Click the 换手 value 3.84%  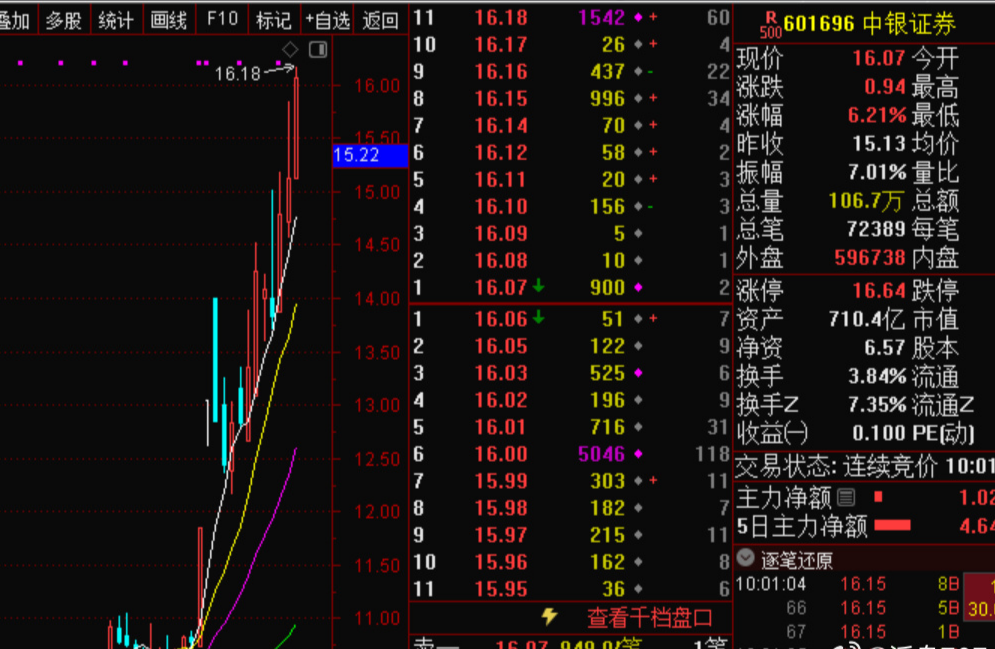878,376
